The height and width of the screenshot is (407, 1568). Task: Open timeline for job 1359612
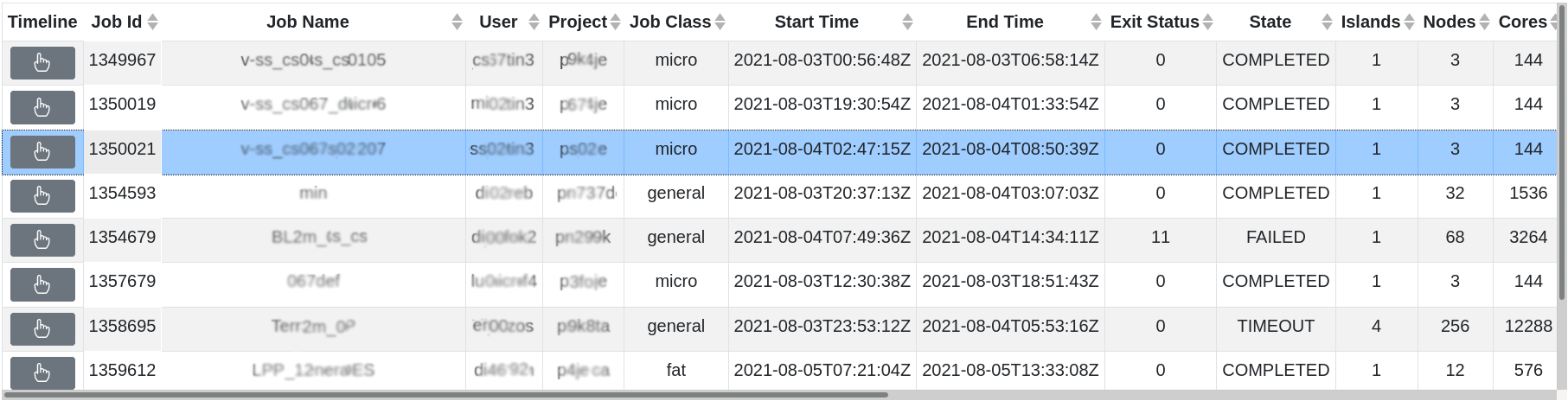(42, 373)
